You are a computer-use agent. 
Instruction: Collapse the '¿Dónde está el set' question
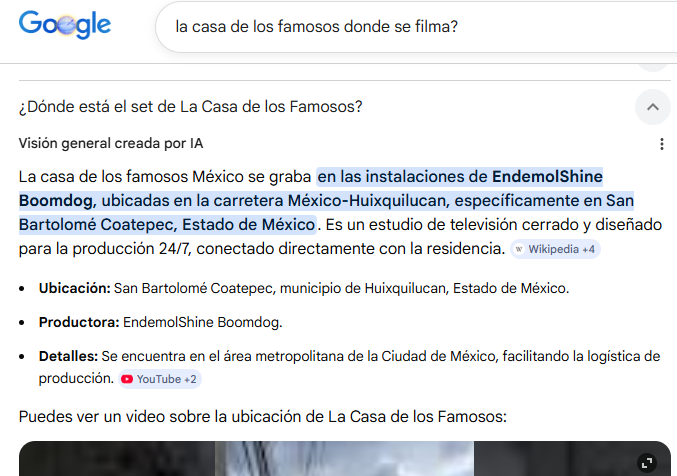point(652,107)
